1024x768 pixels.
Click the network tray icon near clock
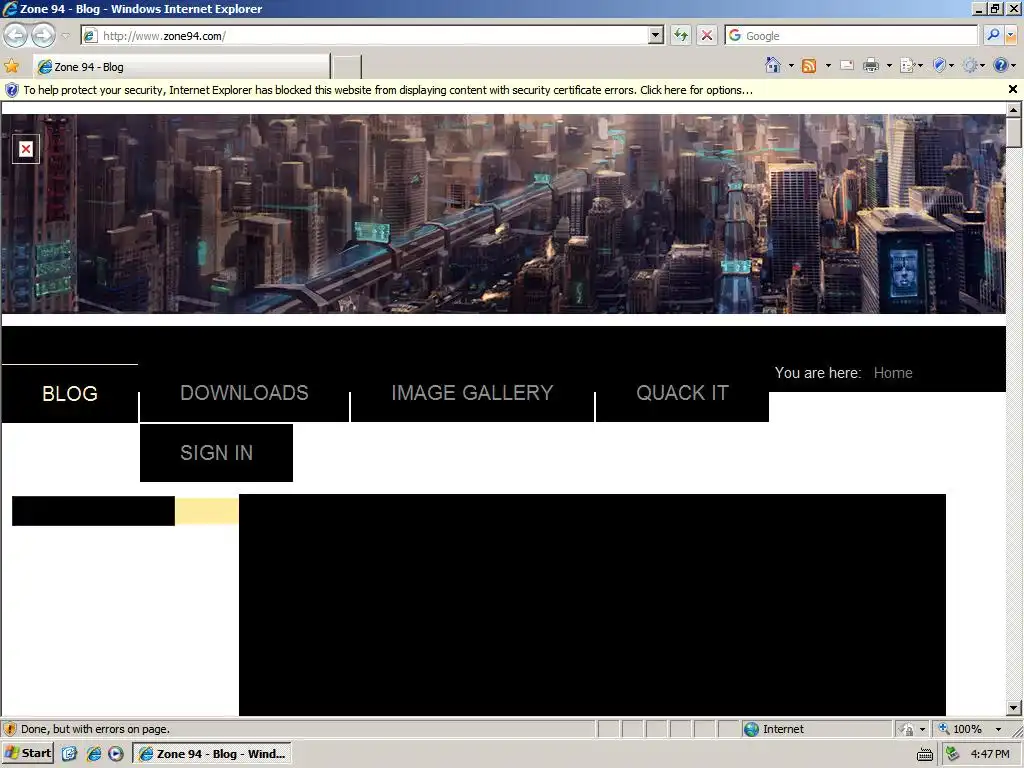click(x=953, y=754)
